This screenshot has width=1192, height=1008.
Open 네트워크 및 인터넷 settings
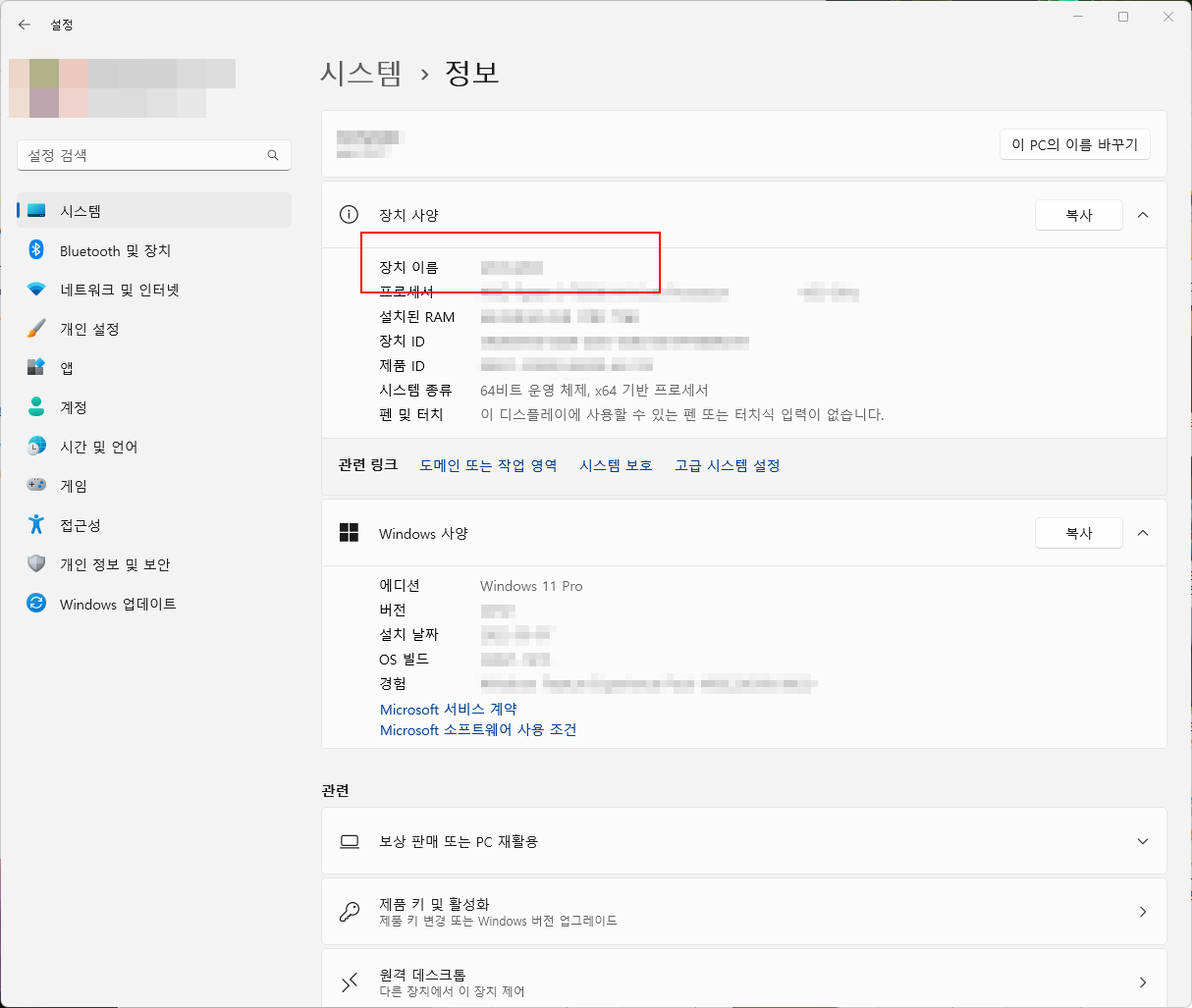click(x=154, y=290)
